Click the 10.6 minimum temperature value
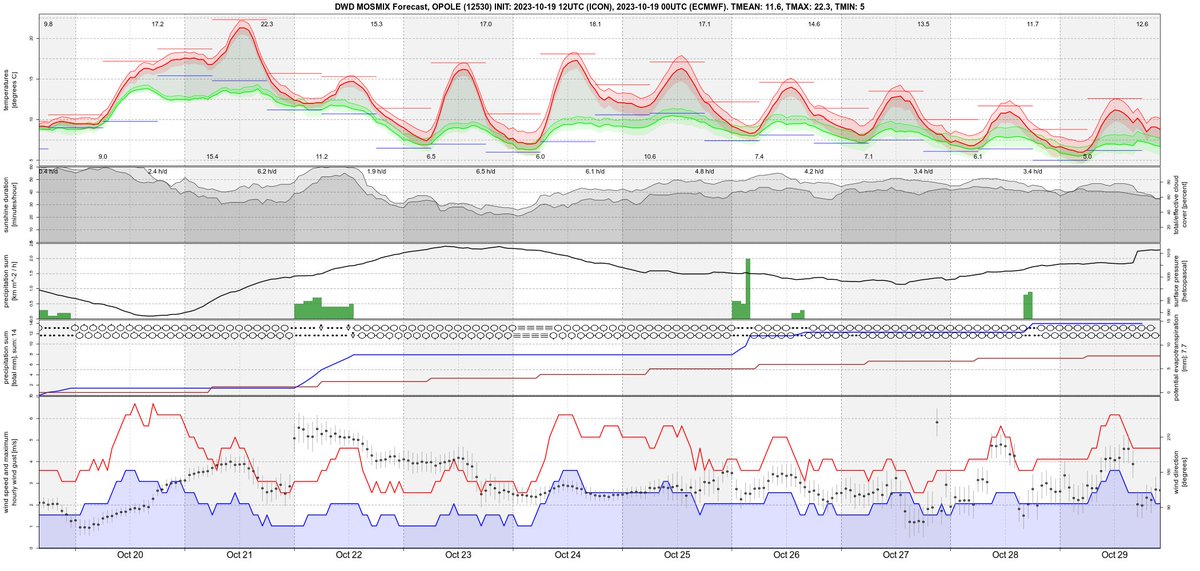This screenshot has height=571, width=1200. pyautogui.click(x=650, y=157)
